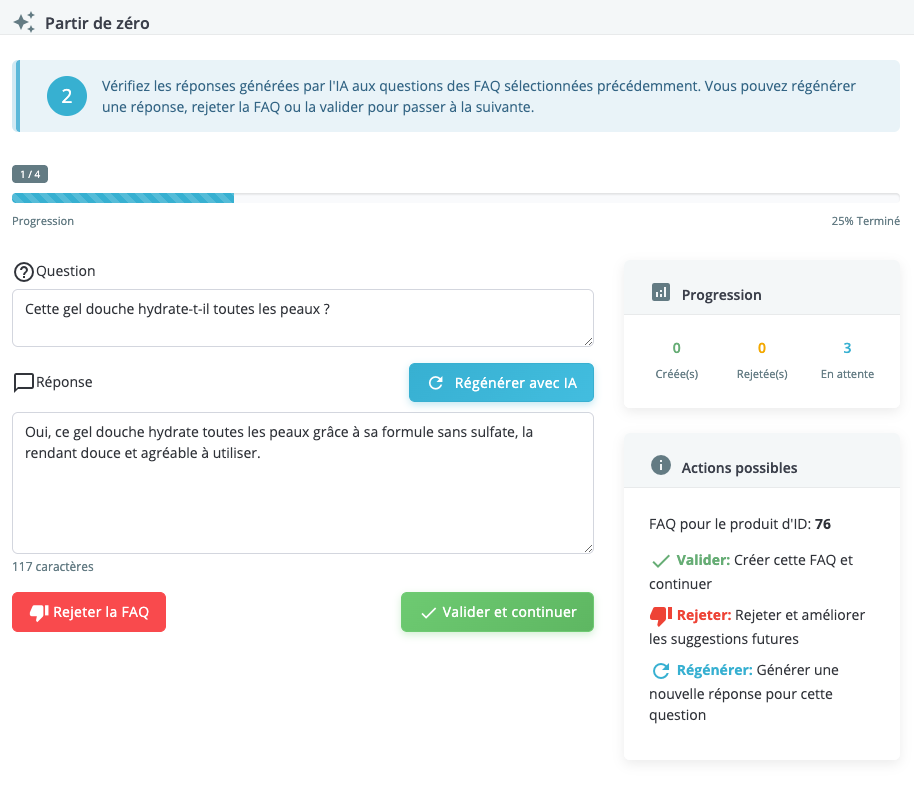The width and height of the screenshot is (914, 787).
Task: Click the chart icon in Progression card
Action: [660, 293]
